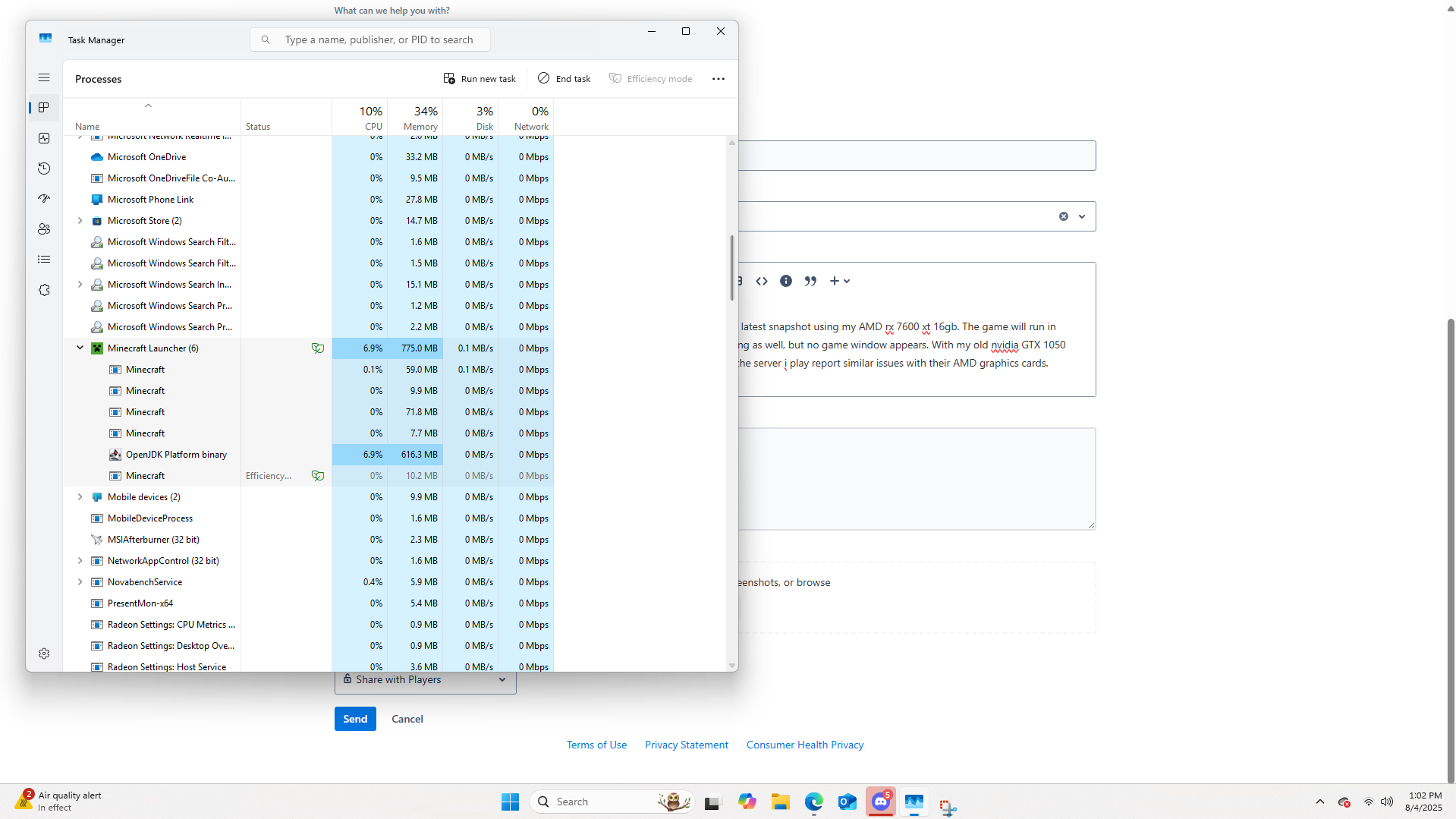Expand the NovabenchService group
This screenshot has width=1456, height=819.
(x=80, y=582)
